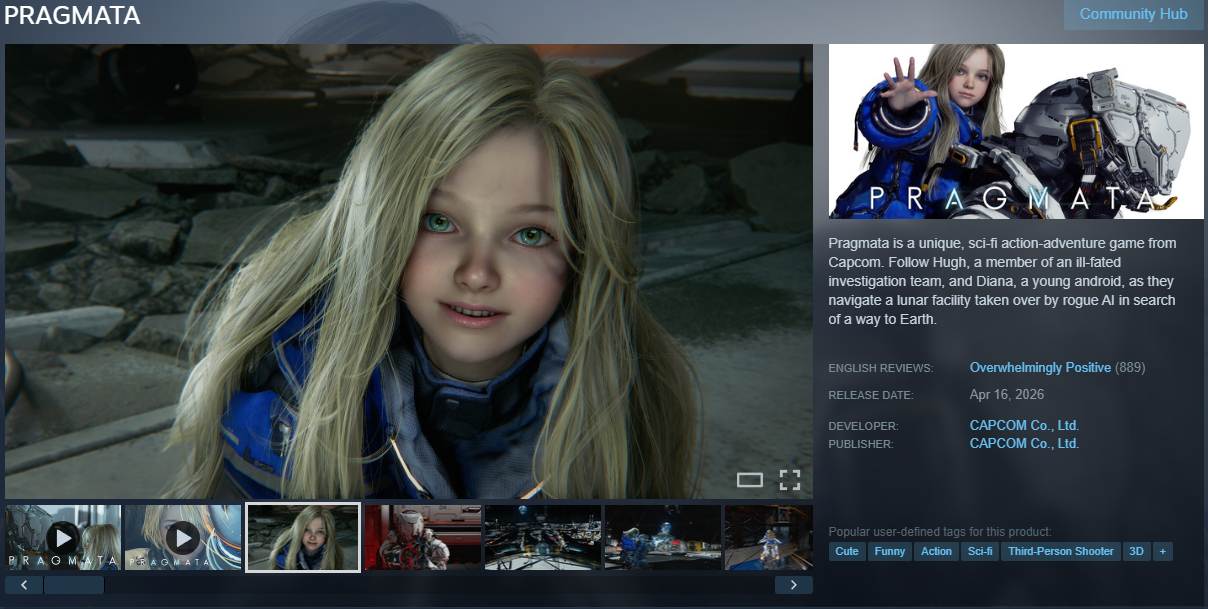
Task: Open the Community Hub page
Action: coord(1133,14)
